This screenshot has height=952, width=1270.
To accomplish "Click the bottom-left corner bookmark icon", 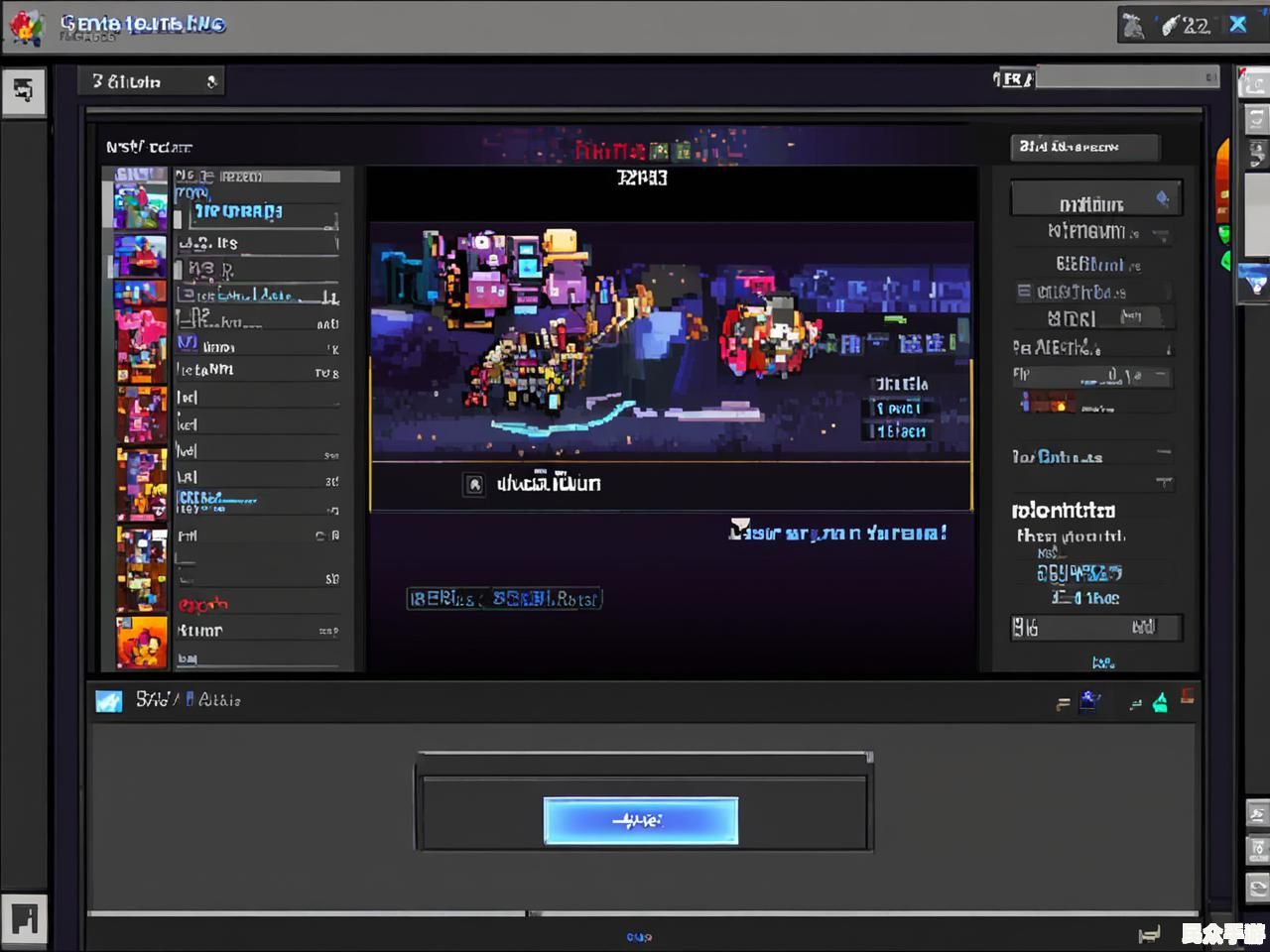I will (x=24, y=919).
